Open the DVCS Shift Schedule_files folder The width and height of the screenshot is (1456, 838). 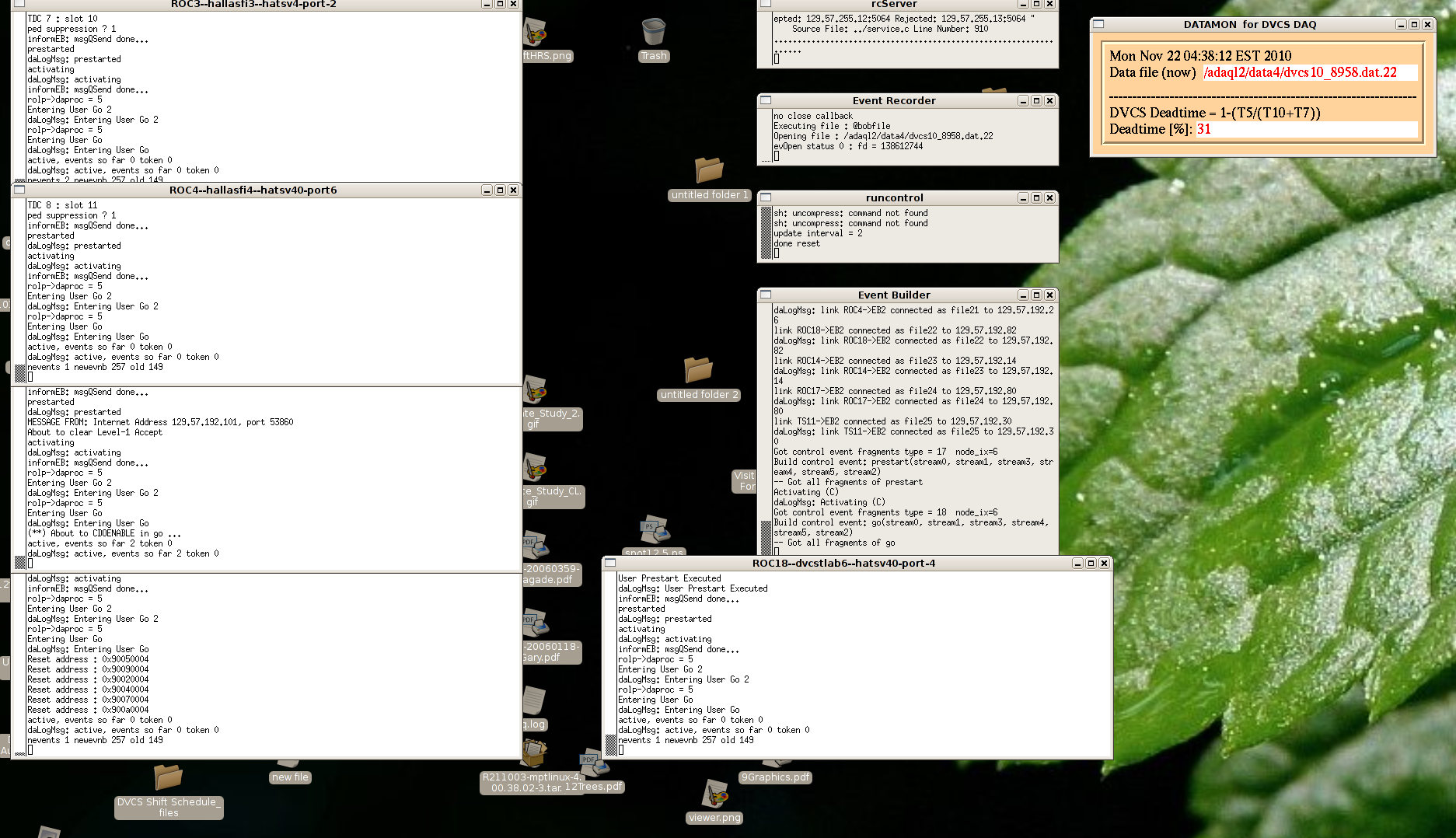[168, 777]
